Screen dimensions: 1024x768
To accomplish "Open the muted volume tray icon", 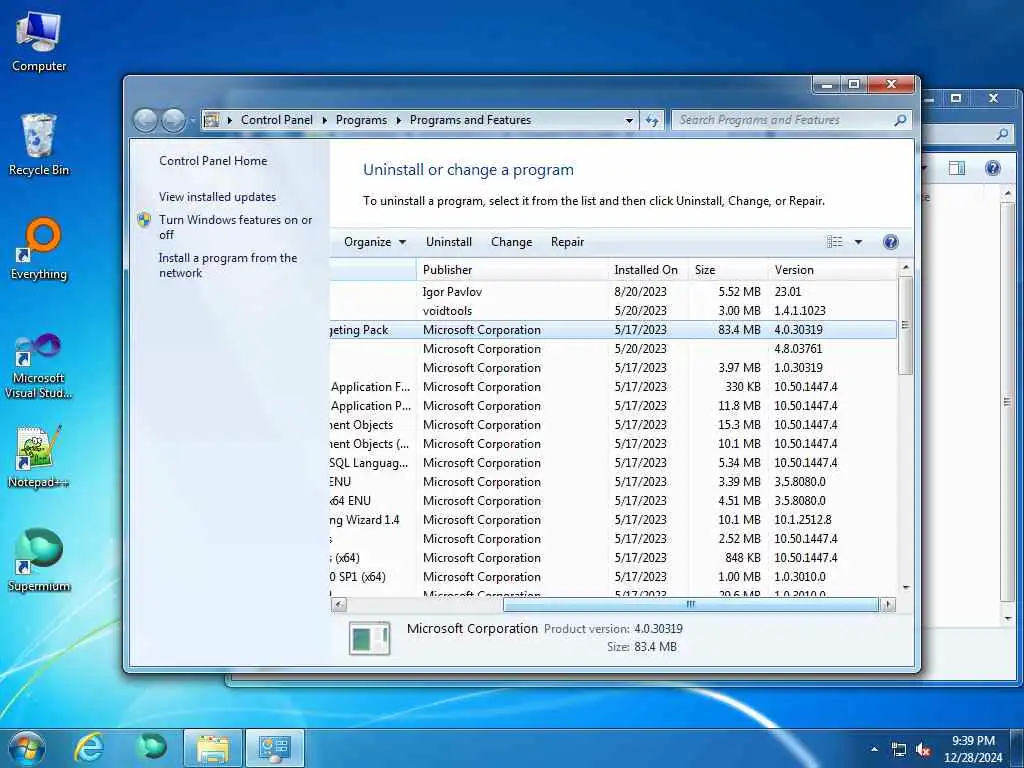I will (923, 750).
